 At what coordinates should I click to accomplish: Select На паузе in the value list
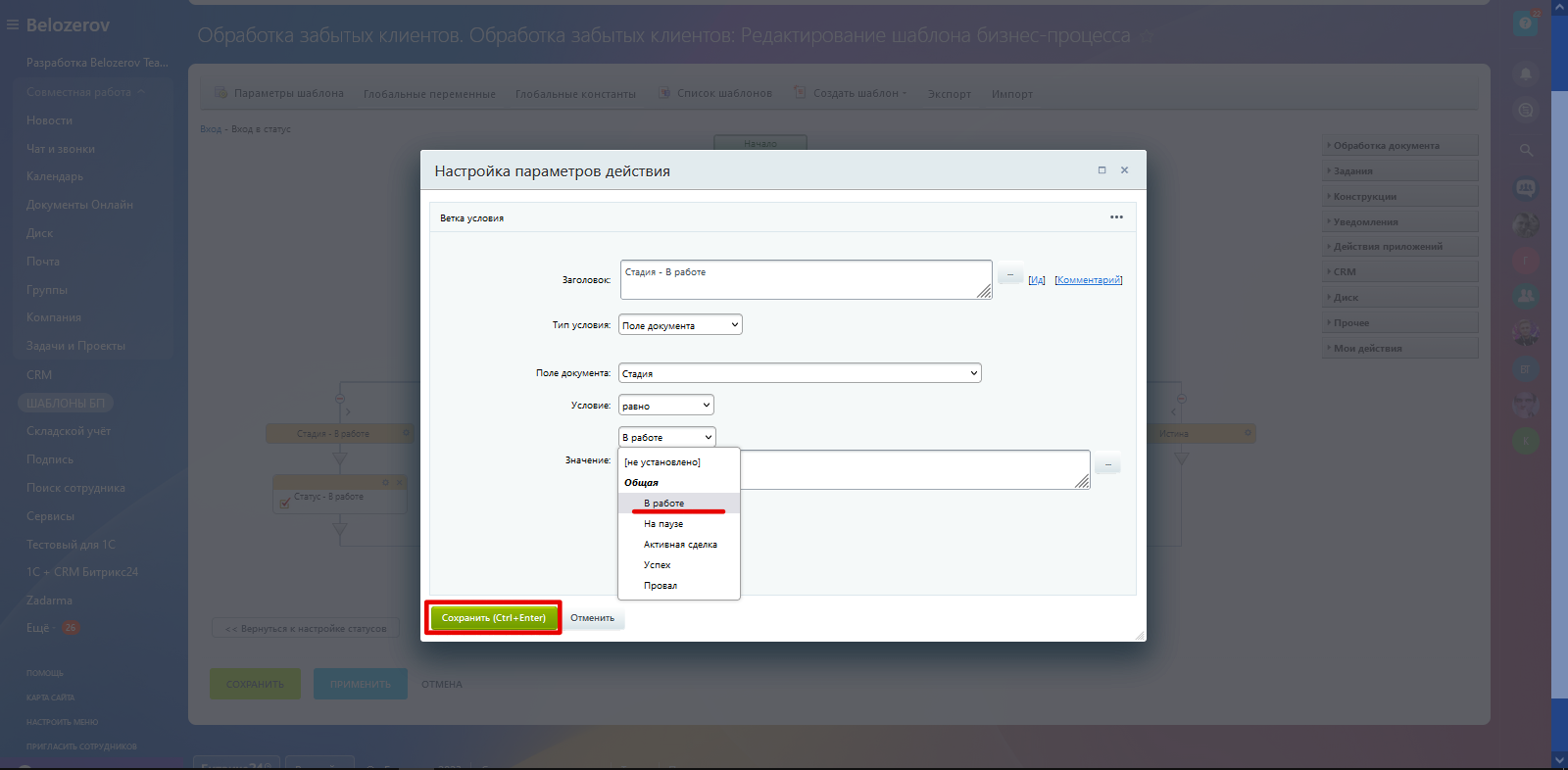(679, 524)
